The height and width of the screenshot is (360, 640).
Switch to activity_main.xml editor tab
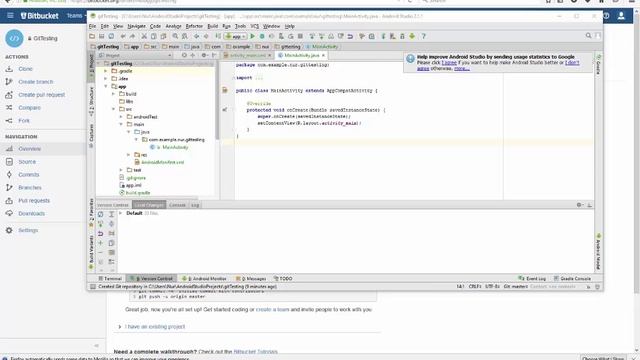click(x=246, y=55)
